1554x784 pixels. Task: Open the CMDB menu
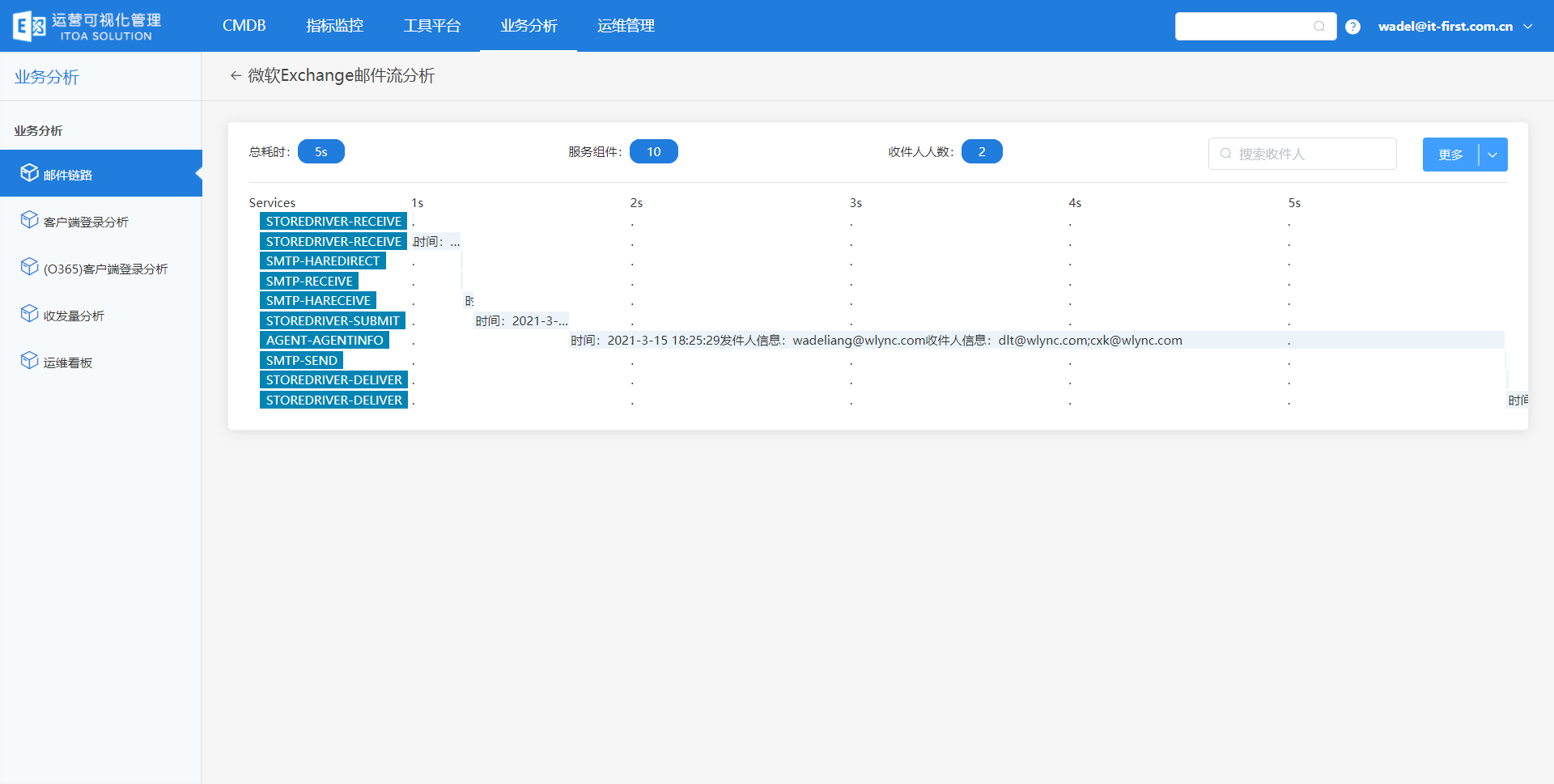click(x=244, y=26)
